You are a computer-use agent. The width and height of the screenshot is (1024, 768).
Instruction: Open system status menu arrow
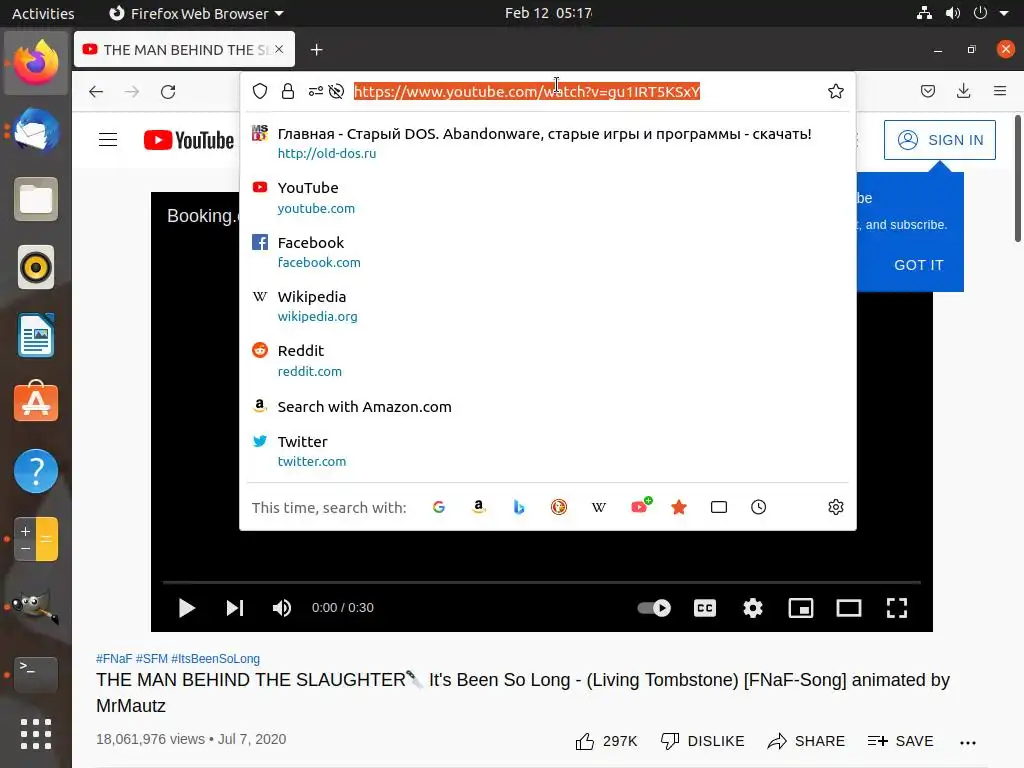click(x=1004, y=13)
